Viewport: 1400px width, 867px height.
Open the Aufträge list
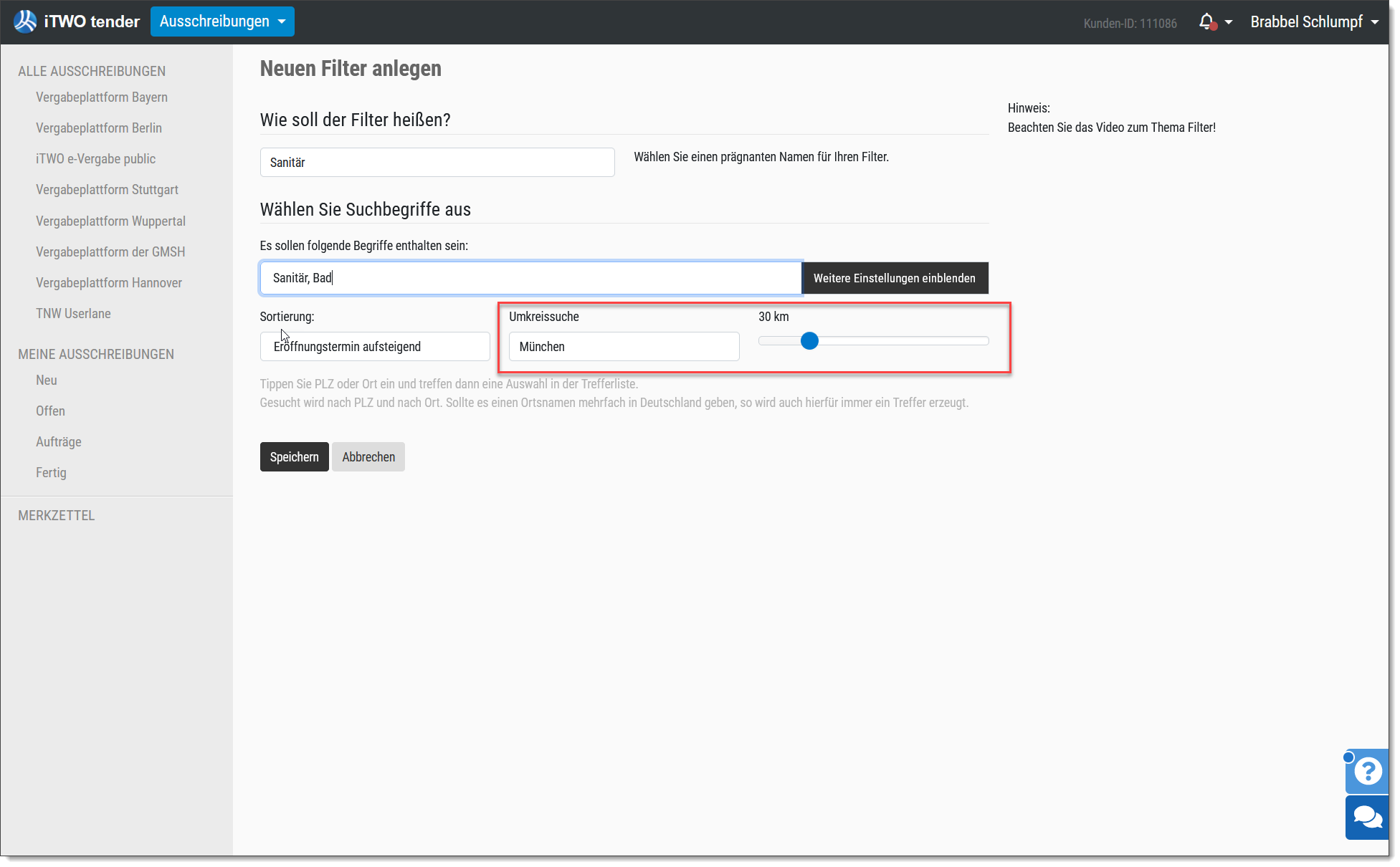[59, 442]
